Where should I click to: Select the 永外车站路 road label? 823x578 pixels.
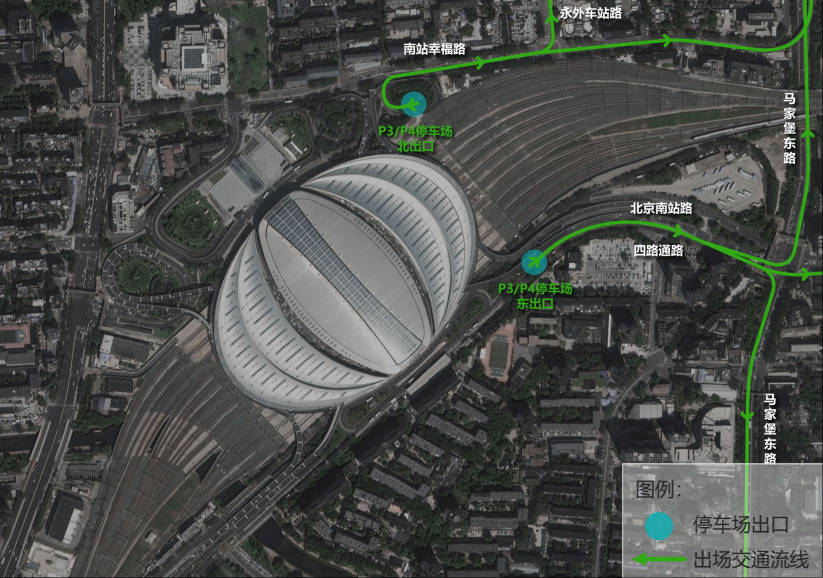[x=590, y=13]
